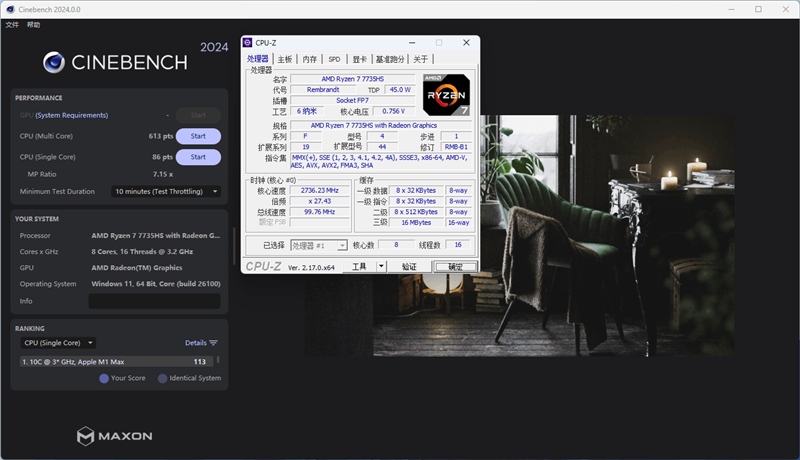
Task: Start the CPU (Multi Core) test
Action: click(198, 136)
